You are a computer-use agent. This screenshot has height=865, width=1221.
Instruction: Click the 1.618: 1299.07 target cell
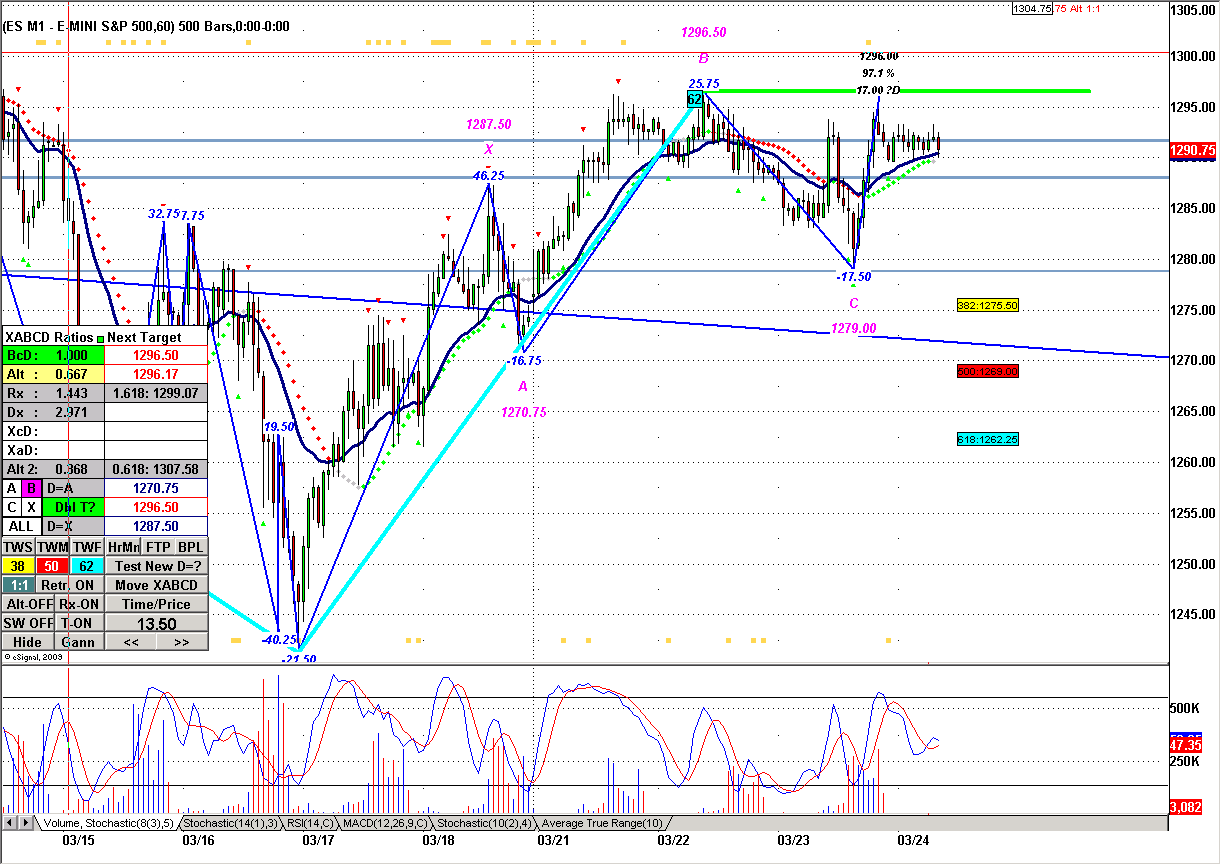(156, 393)
